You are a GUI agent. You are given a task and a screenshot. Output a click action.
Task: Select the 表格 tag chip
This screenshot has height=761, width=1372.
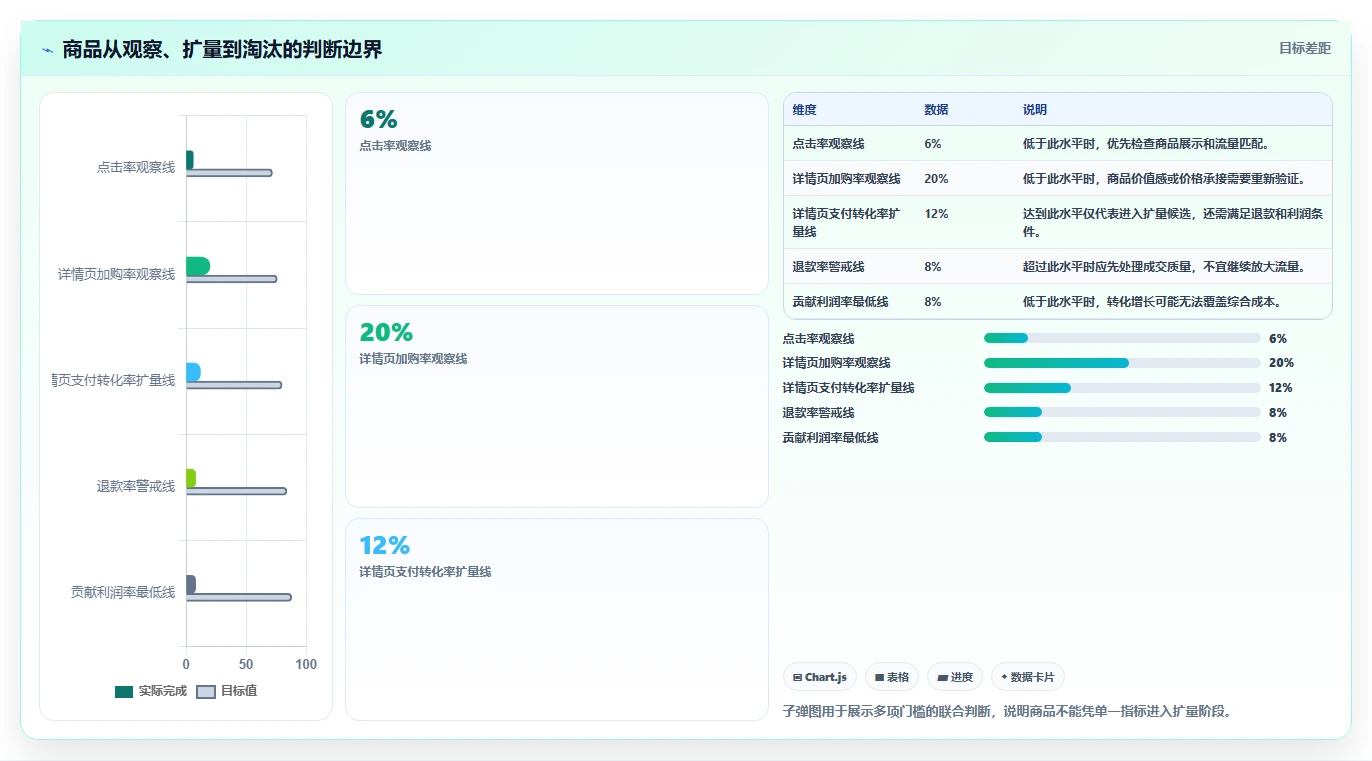coord(892,677)
